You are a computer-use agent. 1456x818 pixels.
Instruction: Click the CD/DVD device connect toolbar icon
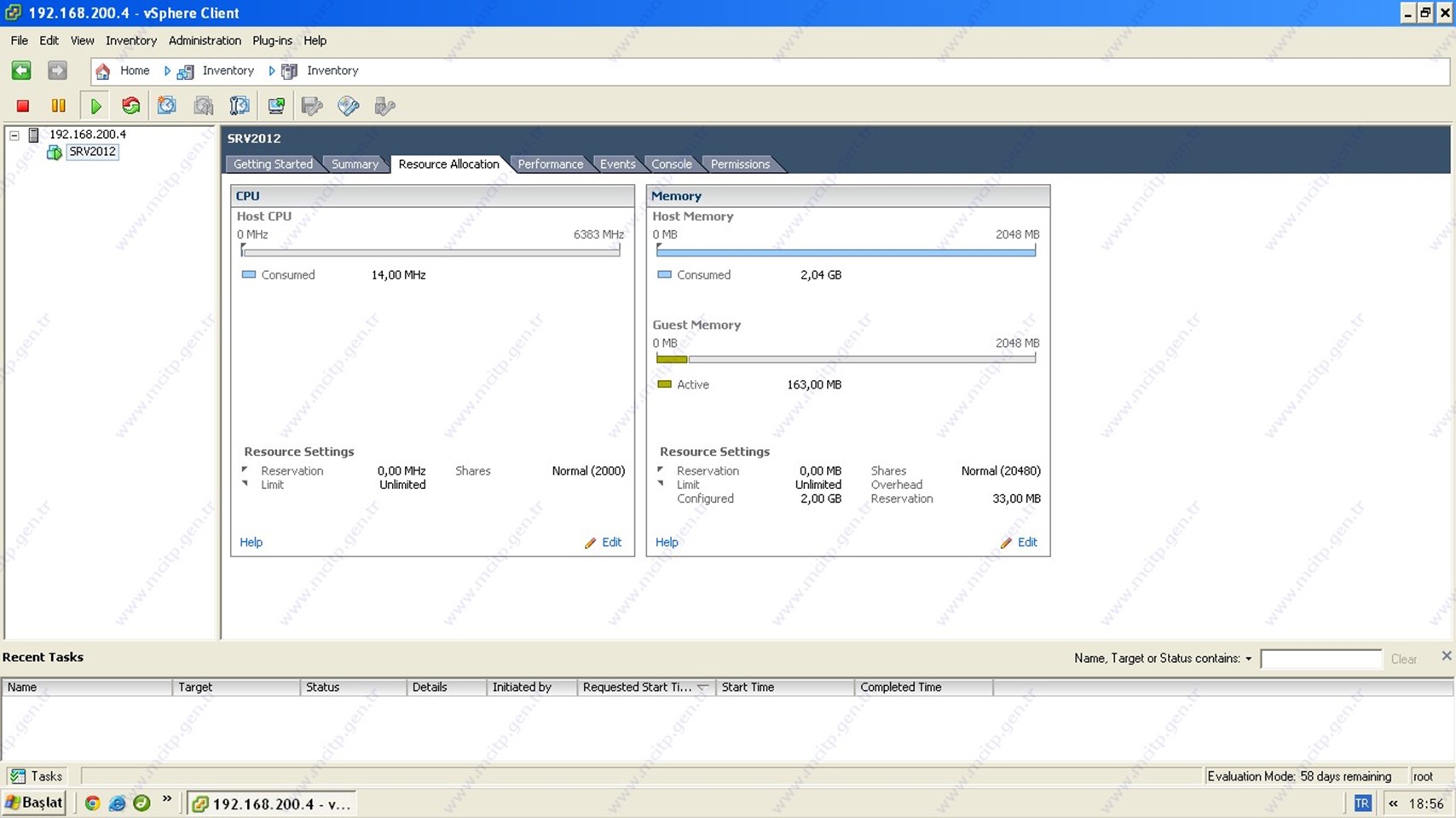348,106
